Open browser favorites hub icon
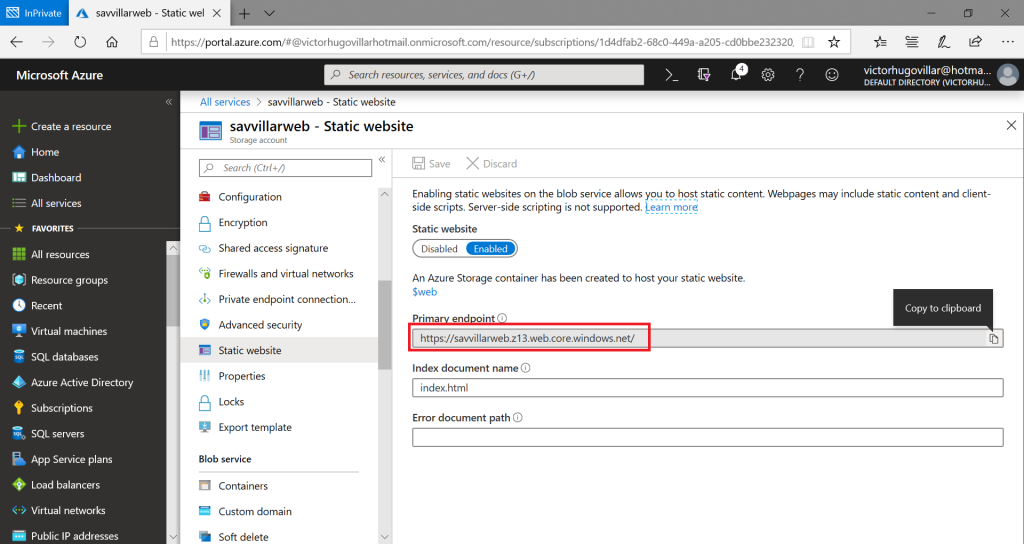 click(x=880, y=42)
